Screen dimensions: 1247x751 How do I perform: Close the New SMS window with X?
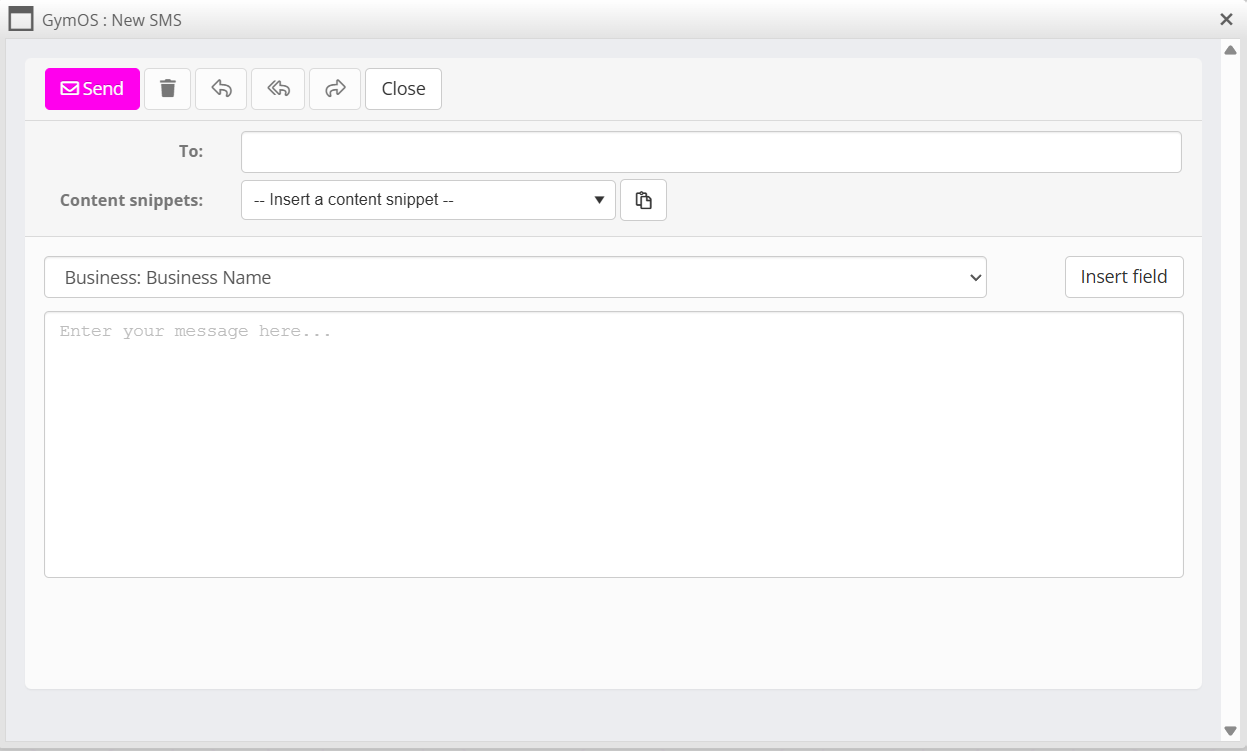1226,19
